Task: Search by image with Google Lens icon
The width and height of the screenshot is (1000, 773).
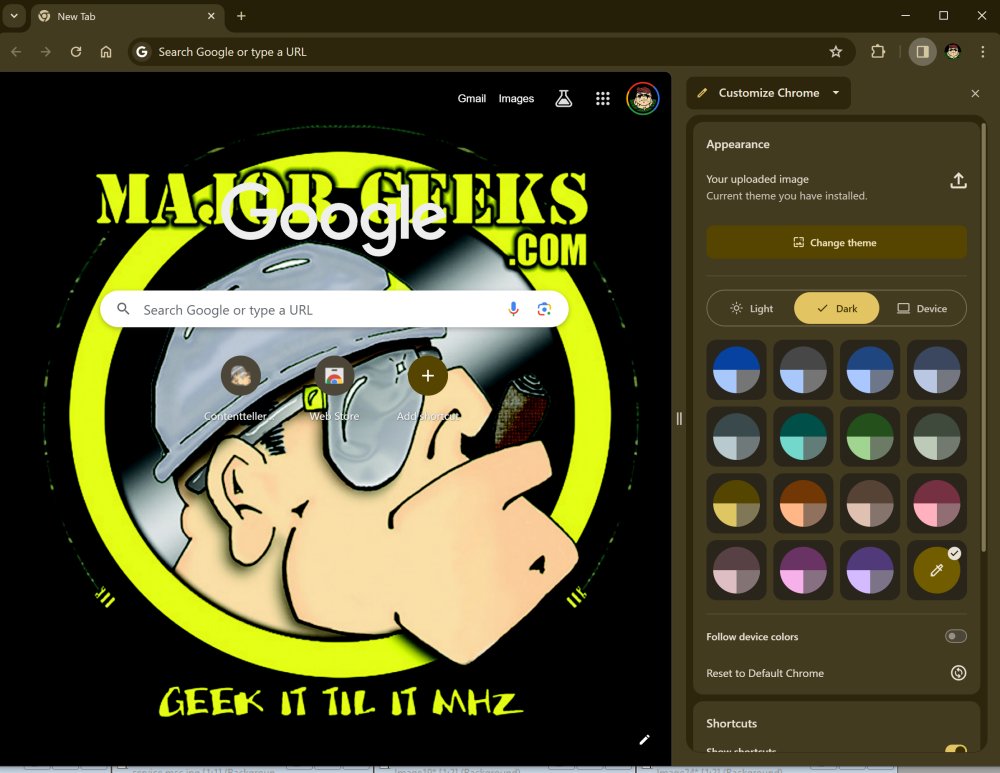Action: pos(544,309)
